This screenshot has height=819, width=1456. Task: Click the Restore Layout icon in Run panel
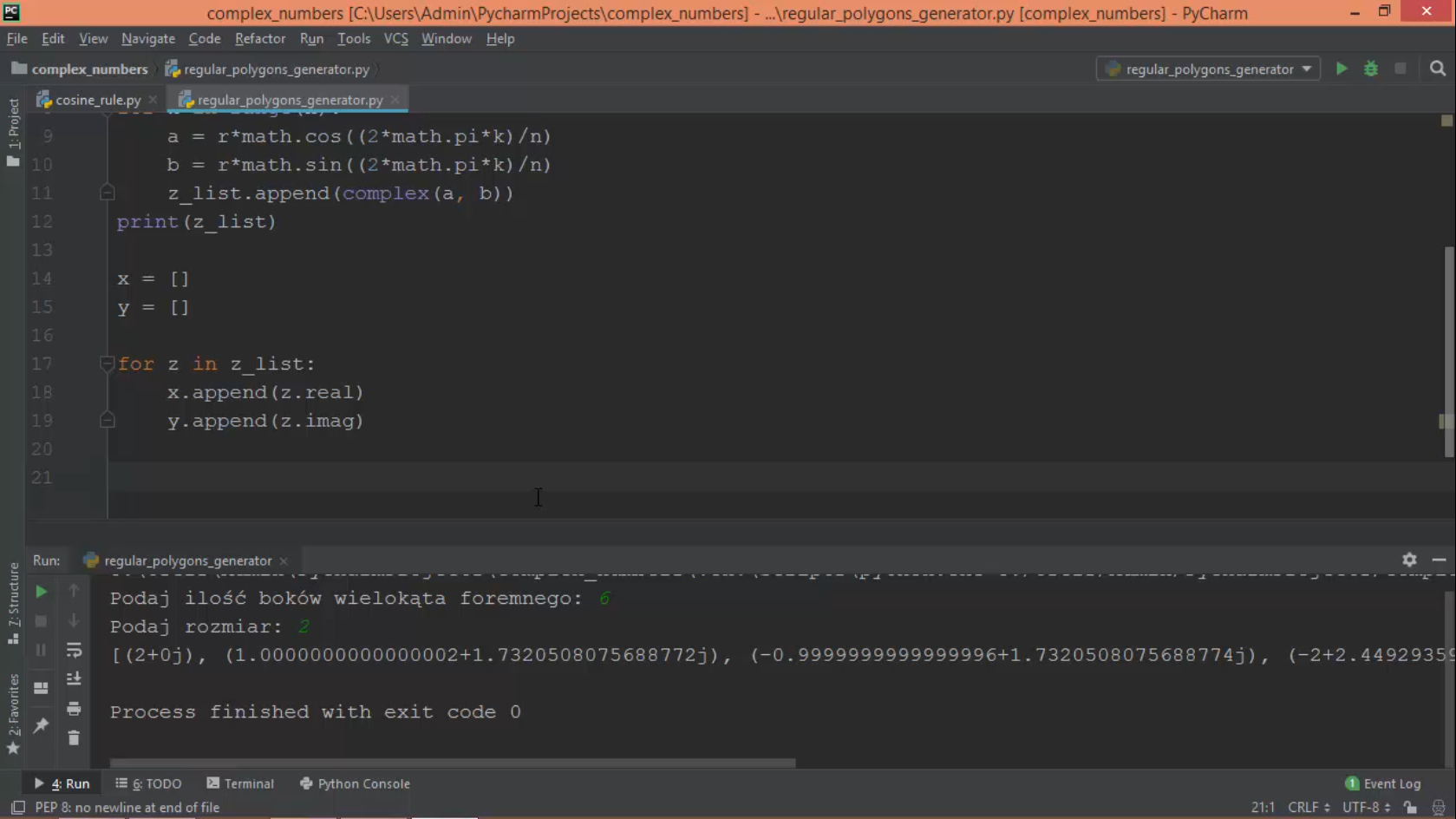(x=41, y=688)
